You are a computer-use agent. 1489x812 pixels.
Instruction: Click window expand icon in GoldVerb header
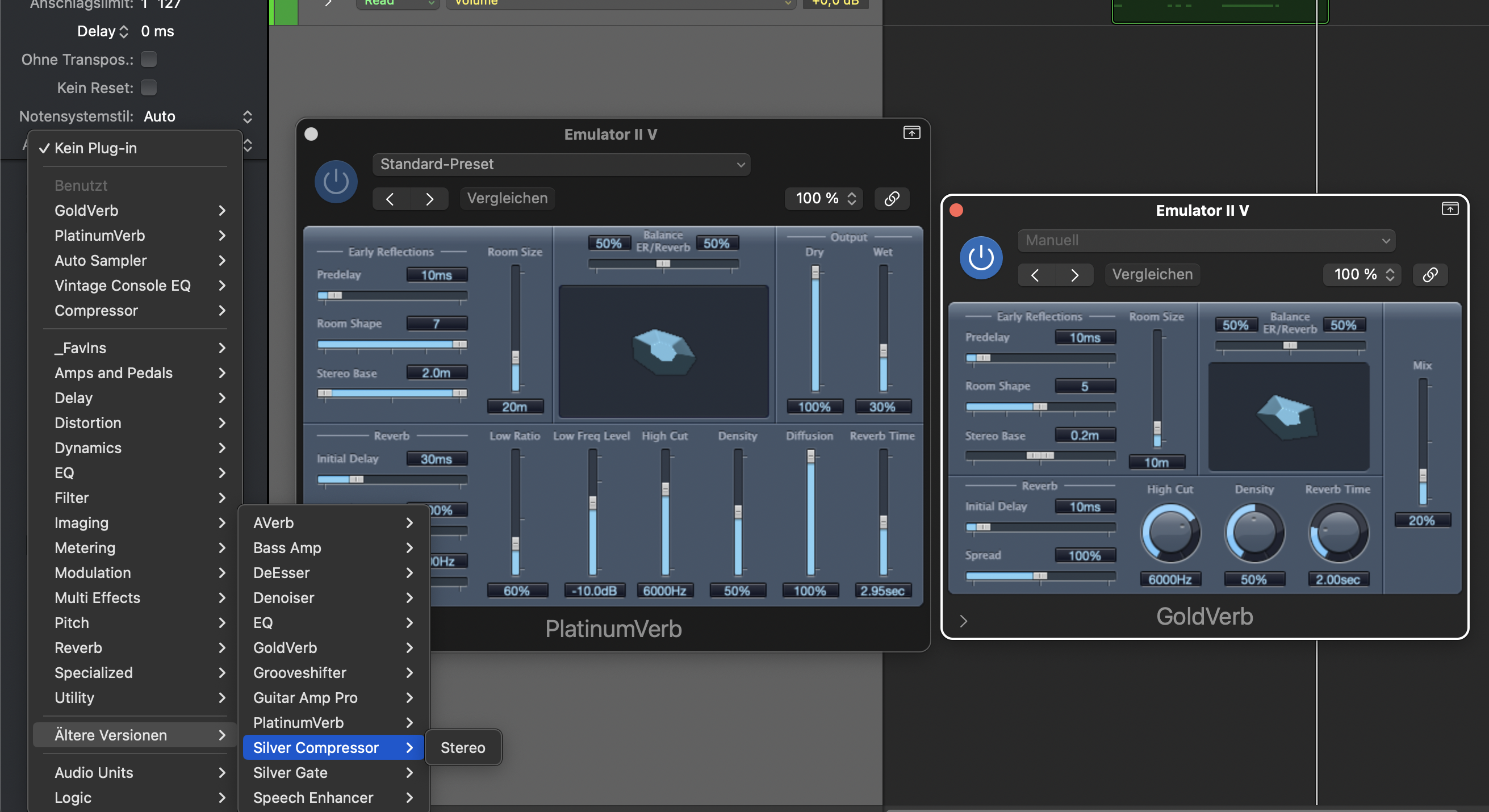(1449, 208)
